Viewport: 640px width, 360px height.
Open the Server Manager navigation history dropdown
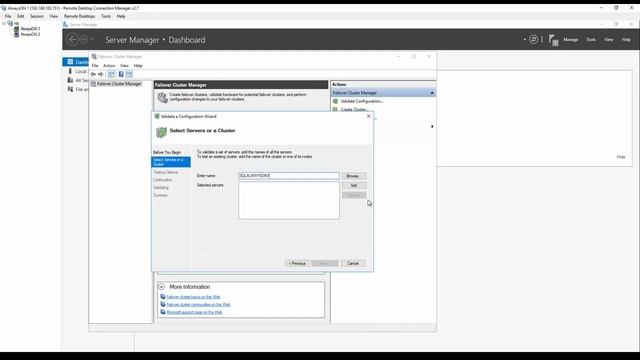coord(92,39)
